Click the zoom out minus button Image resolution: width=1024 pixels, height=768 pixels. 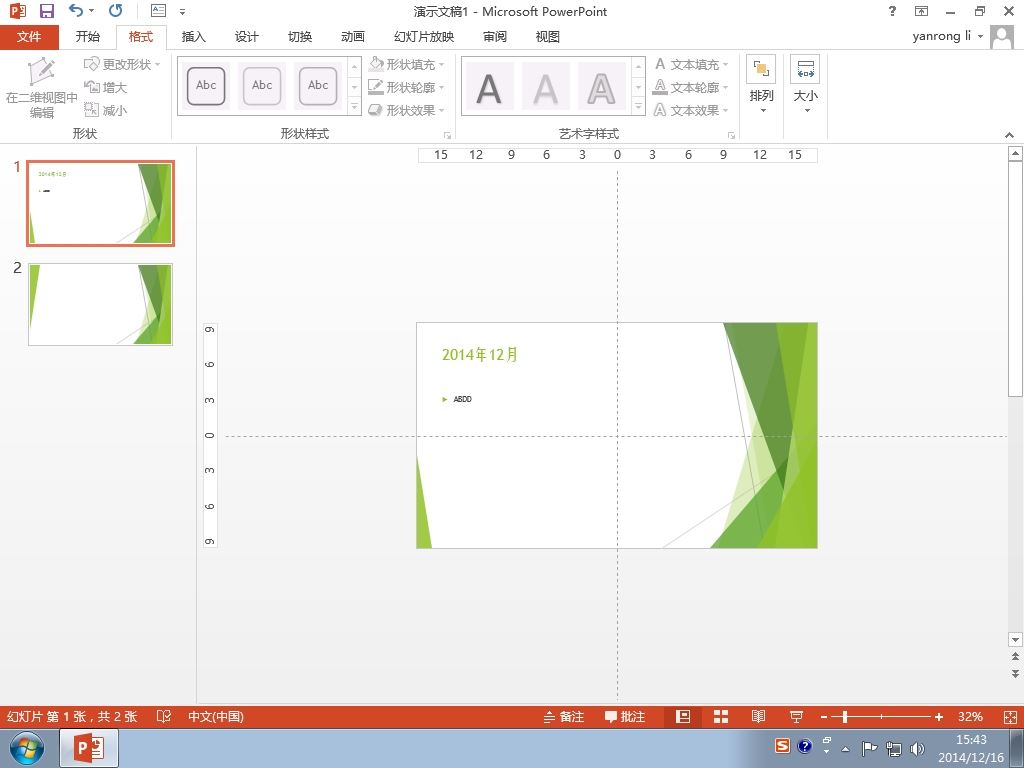(x=824, y=717)
